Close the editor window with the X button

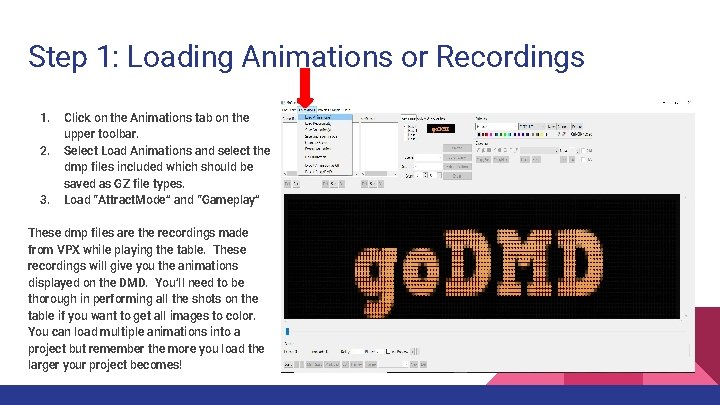[689, 102]
